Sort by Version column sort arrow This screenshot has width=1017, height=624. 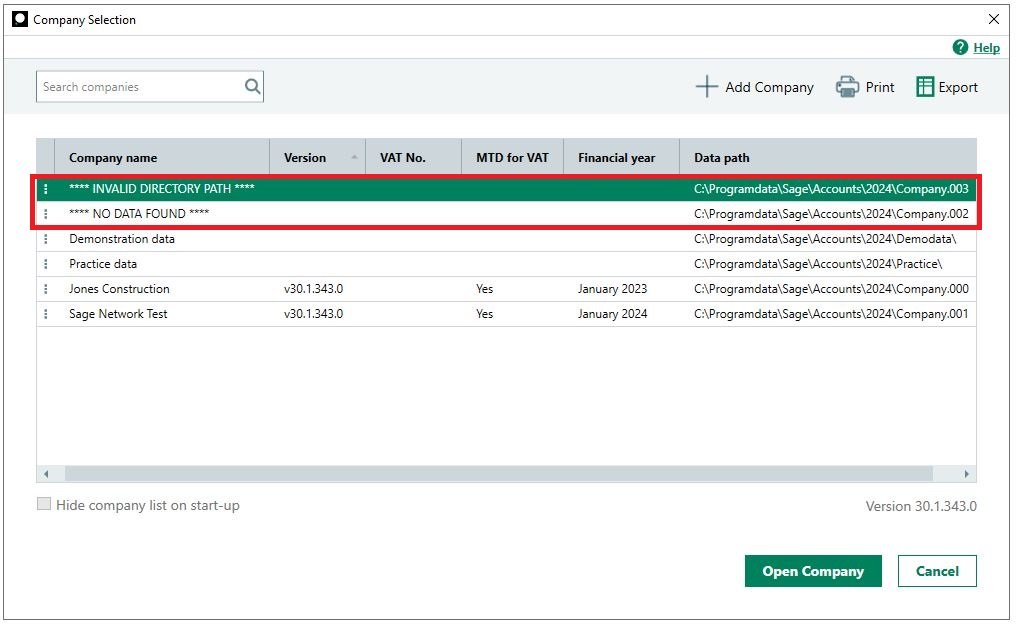point(354,157)
